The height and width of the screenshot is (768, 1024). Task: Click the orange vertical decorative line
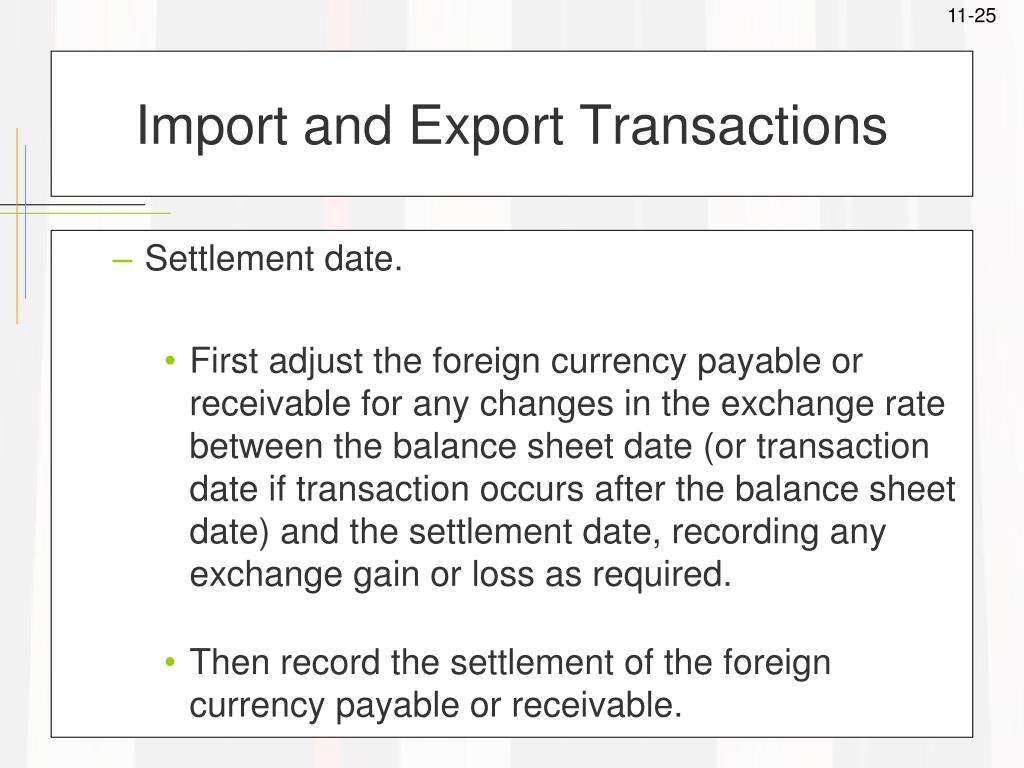click(17, 226)
